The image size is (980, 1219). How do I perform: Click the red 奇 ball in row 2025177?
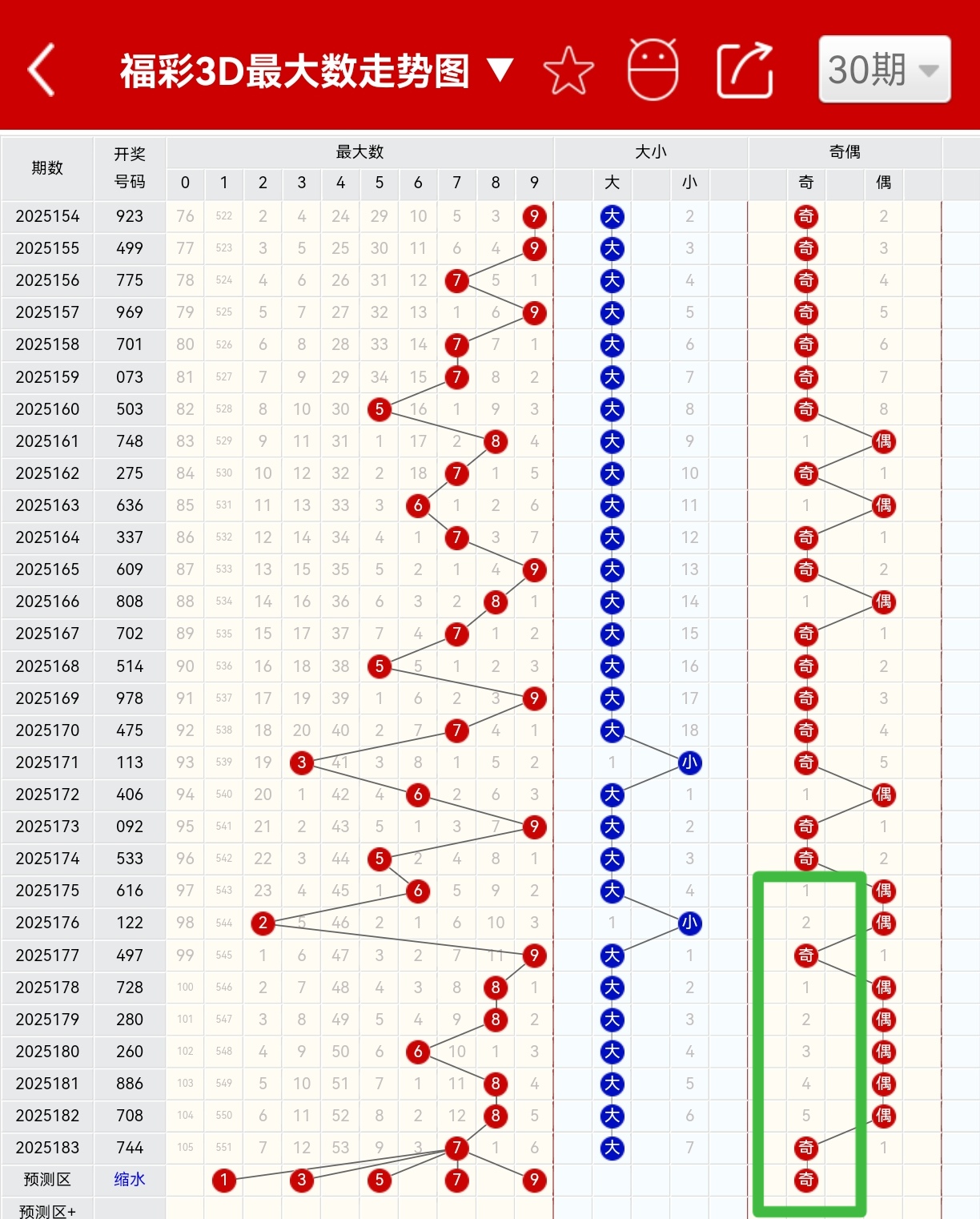click(x=806, y=955)
